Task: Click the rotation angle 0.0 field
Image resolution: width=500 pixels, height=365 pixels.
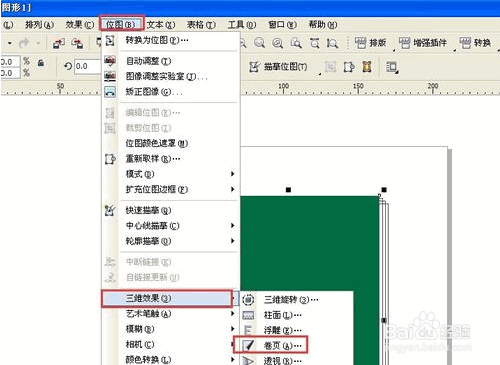Action: point(87,66)
